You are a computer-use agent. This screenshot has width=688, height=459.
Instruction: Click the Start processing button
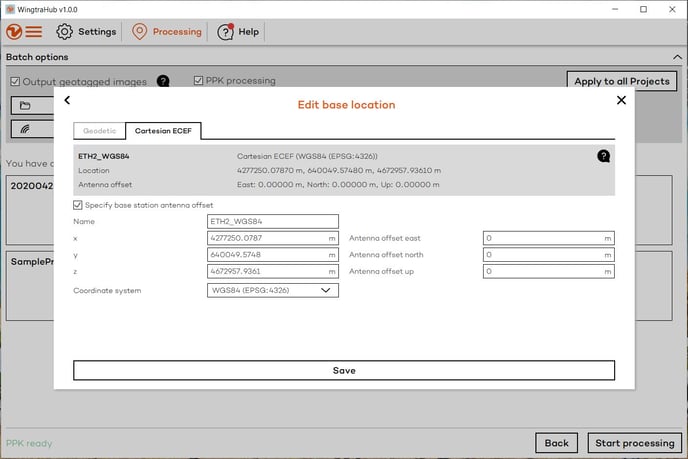[x=635, y=442]
